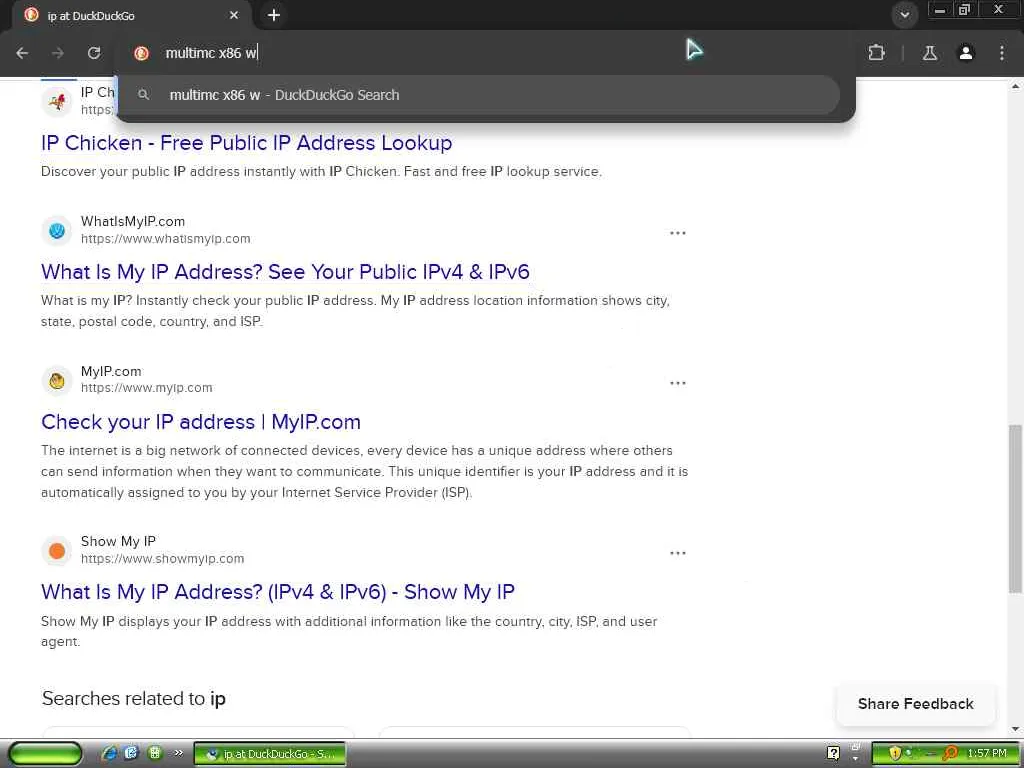Click the scrollbar up arrow
This screenshot has height=768, width=1024.
click(1016, 86)
